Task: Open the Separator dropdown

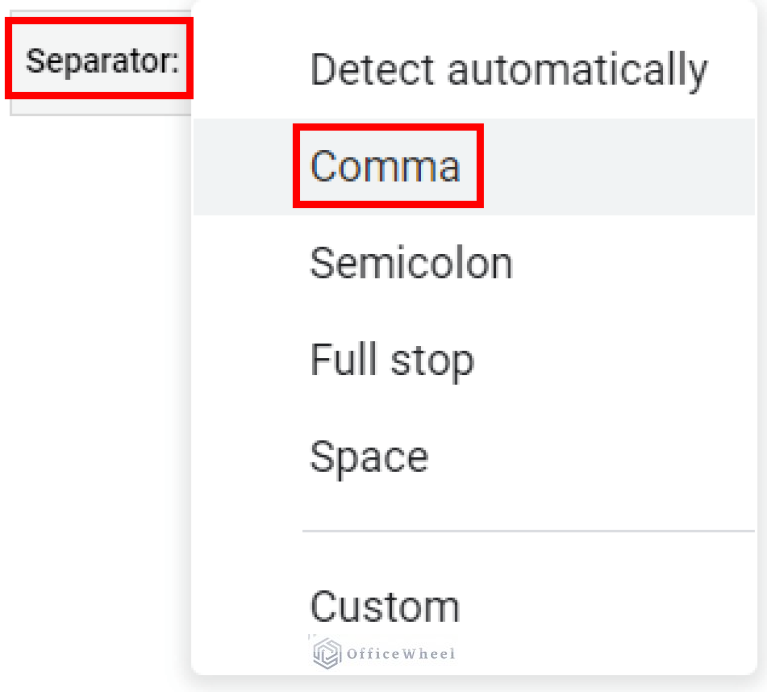Action: (x=101, y=62)
